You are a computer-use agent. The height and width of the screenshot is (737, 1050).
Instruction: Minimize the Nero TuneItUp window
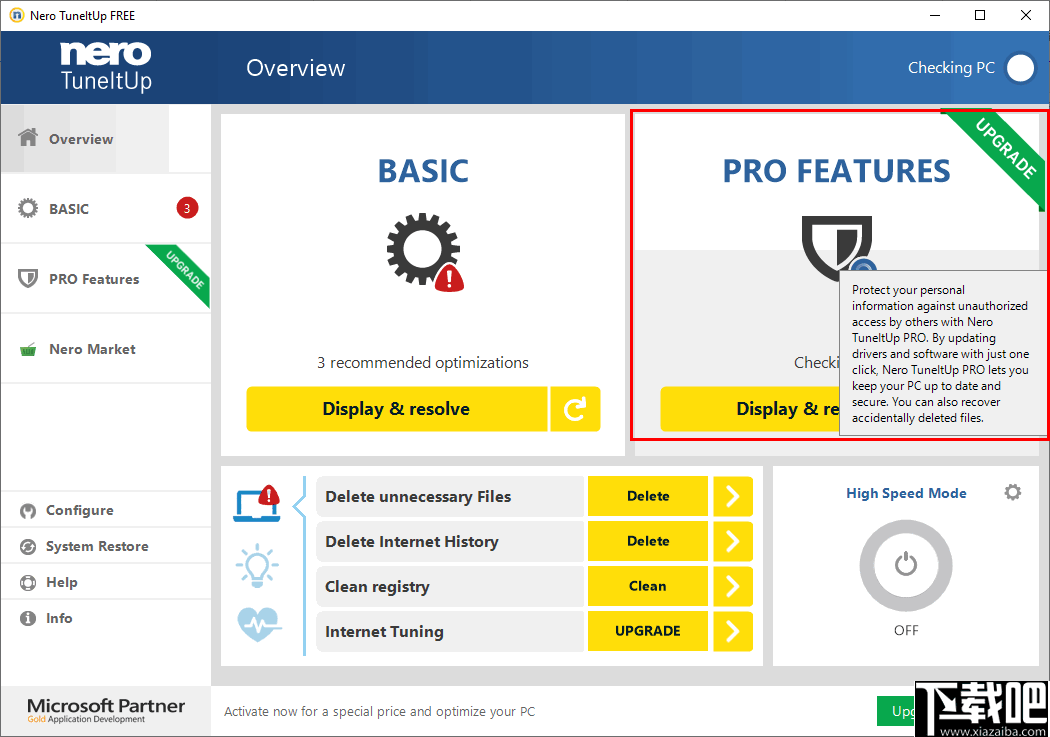[935, 15]
